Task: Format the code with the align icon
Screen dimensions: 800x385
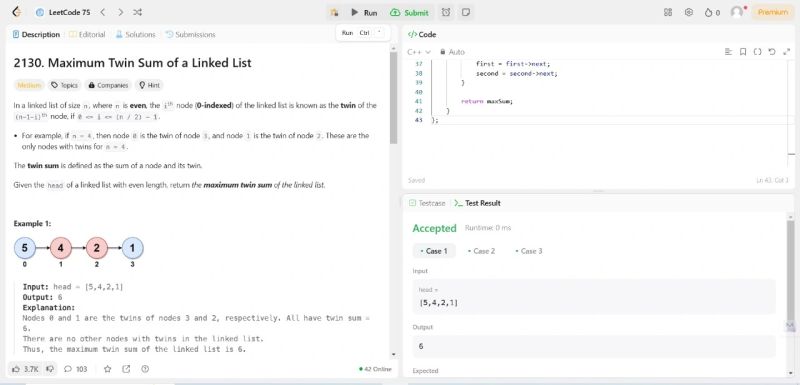Action: pos(729,52)
